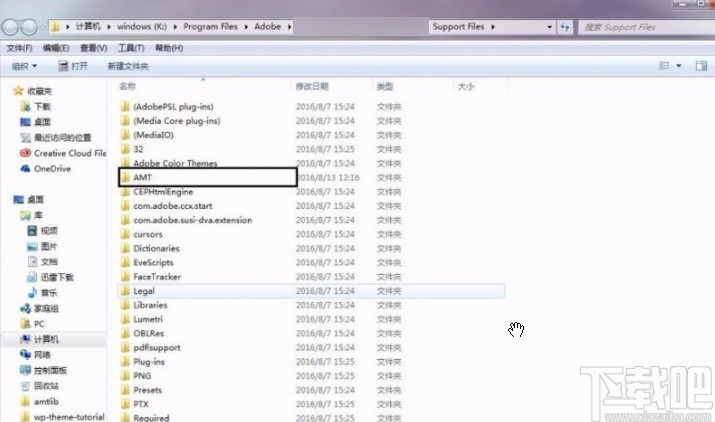Click the com.adobe.ccx.start folder icon
715x422 pixels.
(125, 206)
